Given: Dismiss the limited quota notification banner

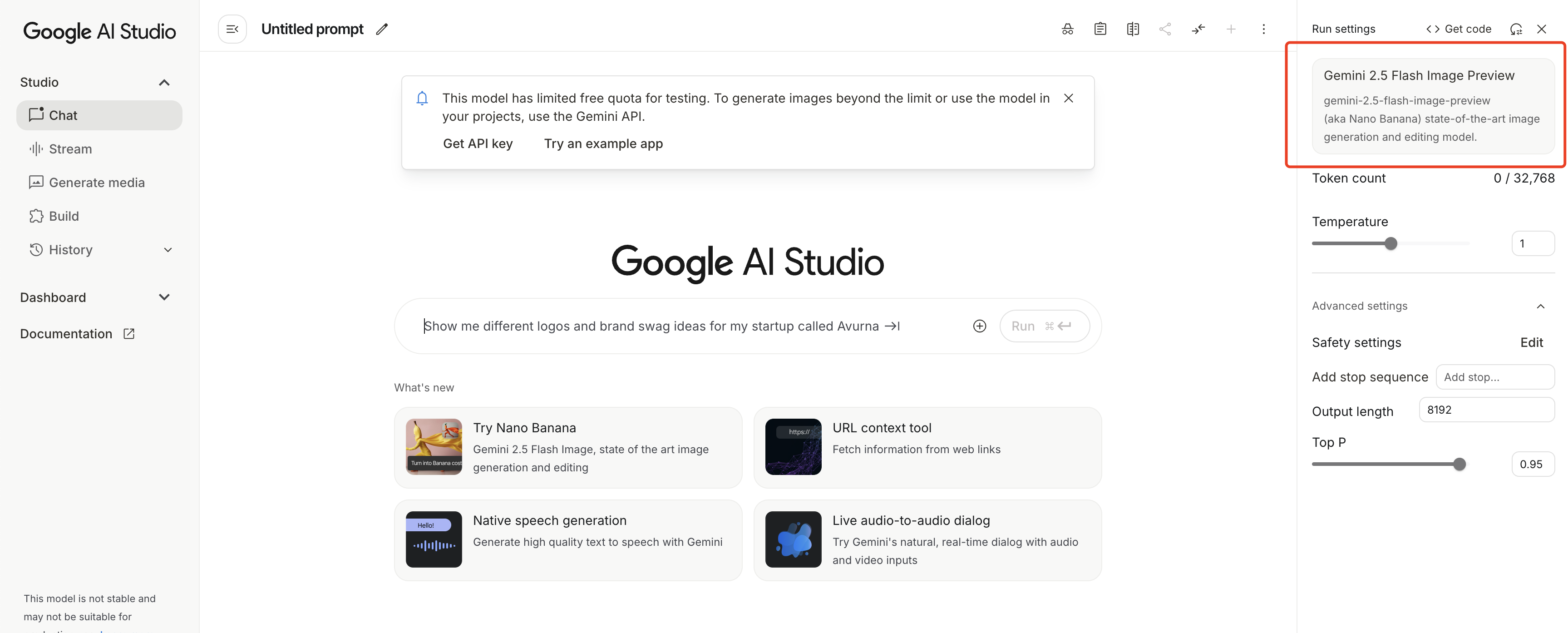Looking at the screenshot, I should pos(1068,98).
